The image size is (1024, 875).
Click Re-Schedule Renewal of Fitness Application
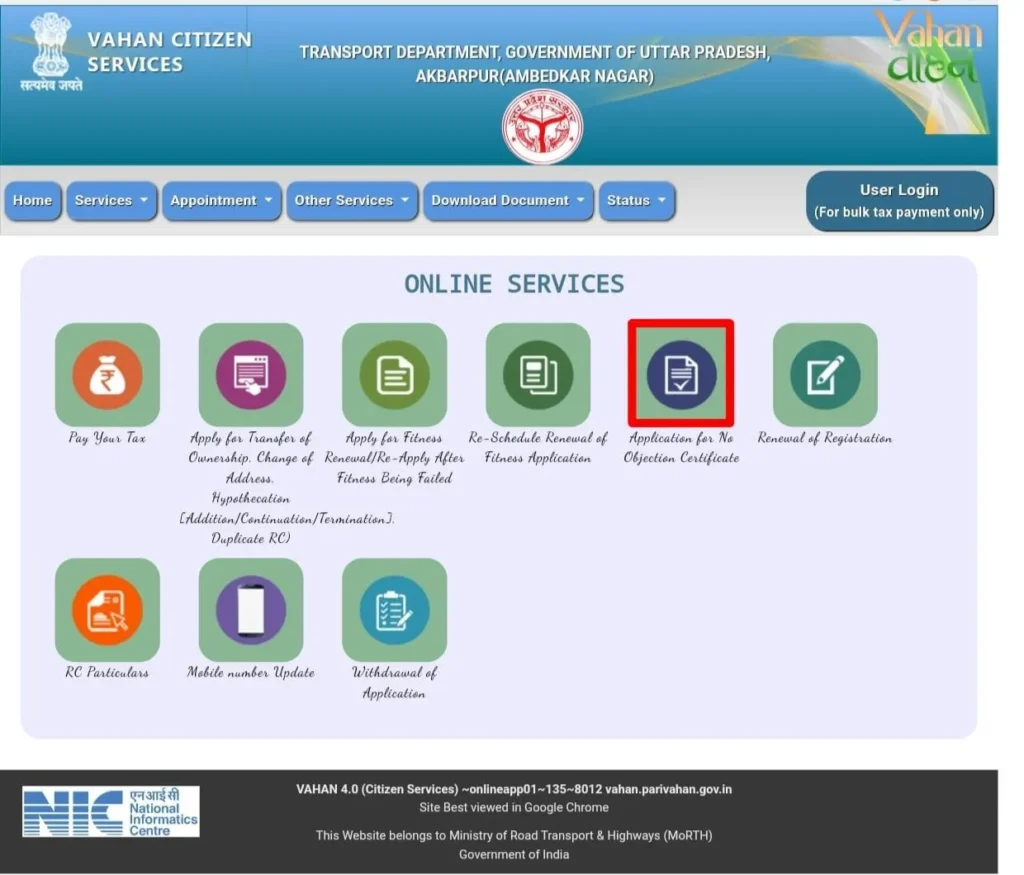click(x=538, y=375)
